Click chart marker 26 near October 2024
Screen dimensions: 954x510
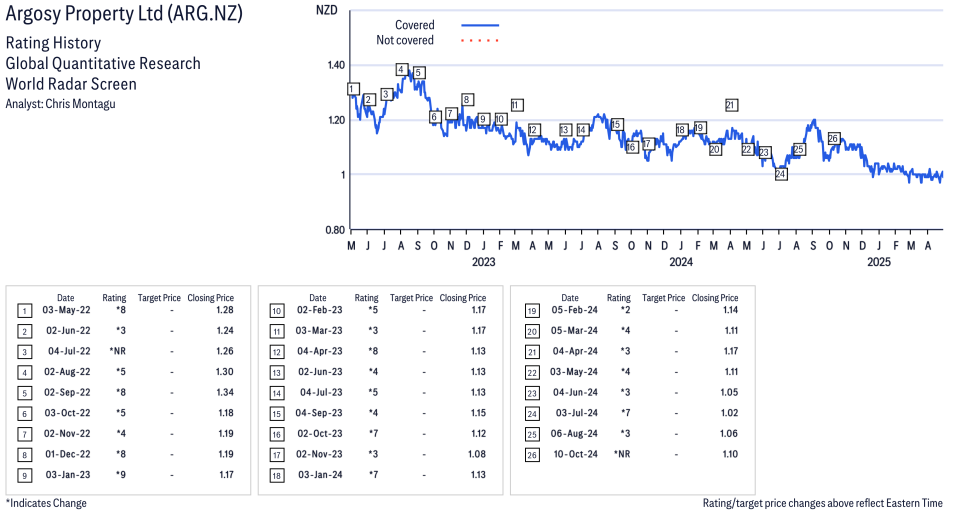click(834, 139)
